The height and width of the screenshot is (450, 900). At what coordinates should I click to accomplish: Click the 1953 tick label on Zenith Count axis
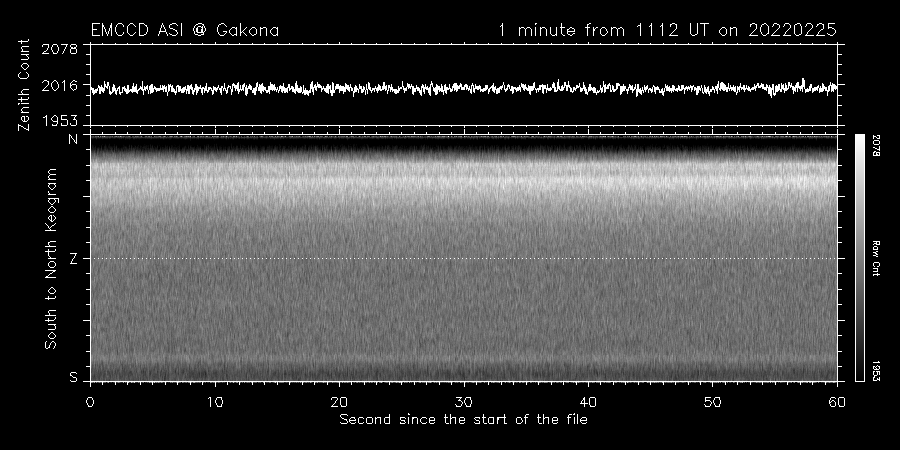[x=60, y=121]
